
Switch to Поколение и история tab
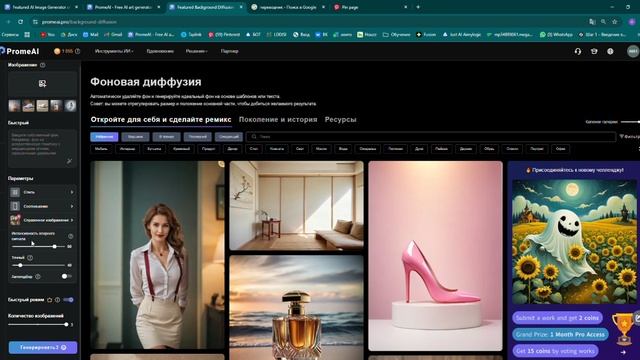[278, 120]
